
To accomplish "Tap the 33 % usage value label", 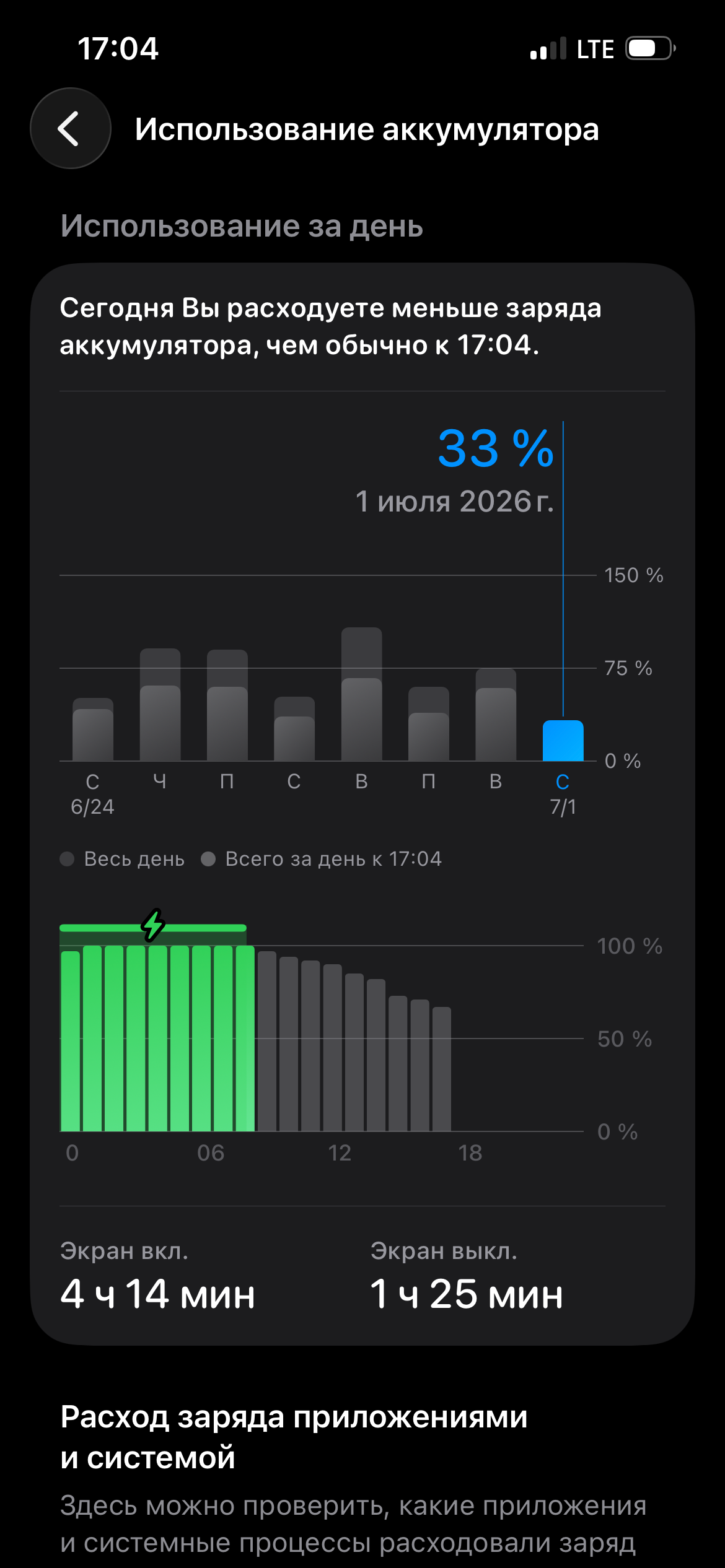I will pos(496,448).
